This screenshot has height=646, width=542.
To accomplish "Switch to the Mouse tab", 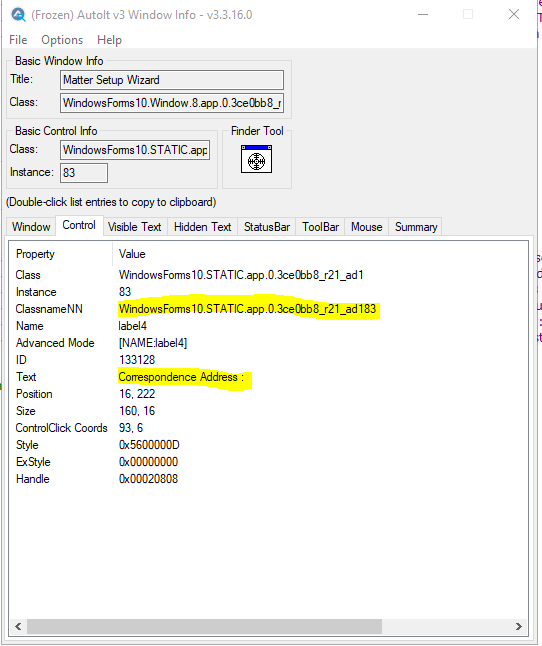I will (367, 227).
